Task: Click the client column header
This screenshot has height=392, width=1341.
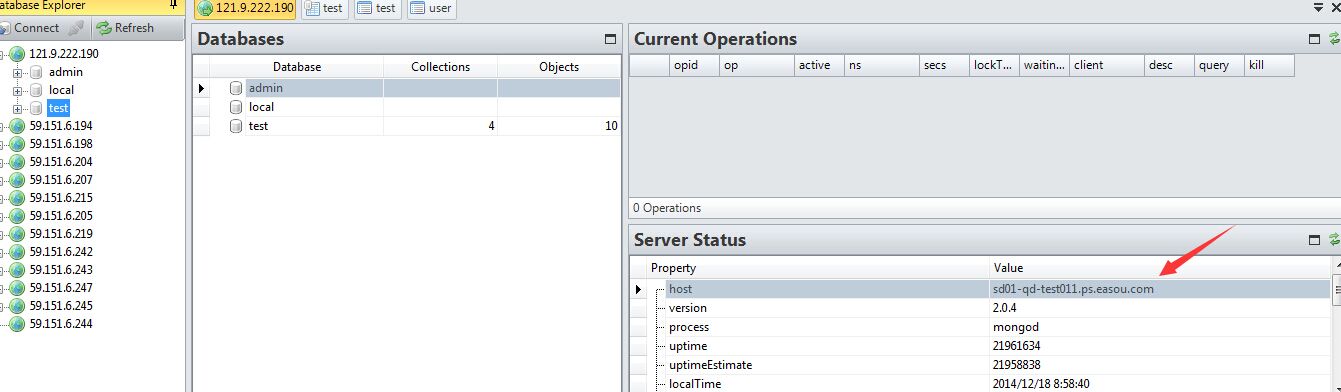Action: [1106, 65]
